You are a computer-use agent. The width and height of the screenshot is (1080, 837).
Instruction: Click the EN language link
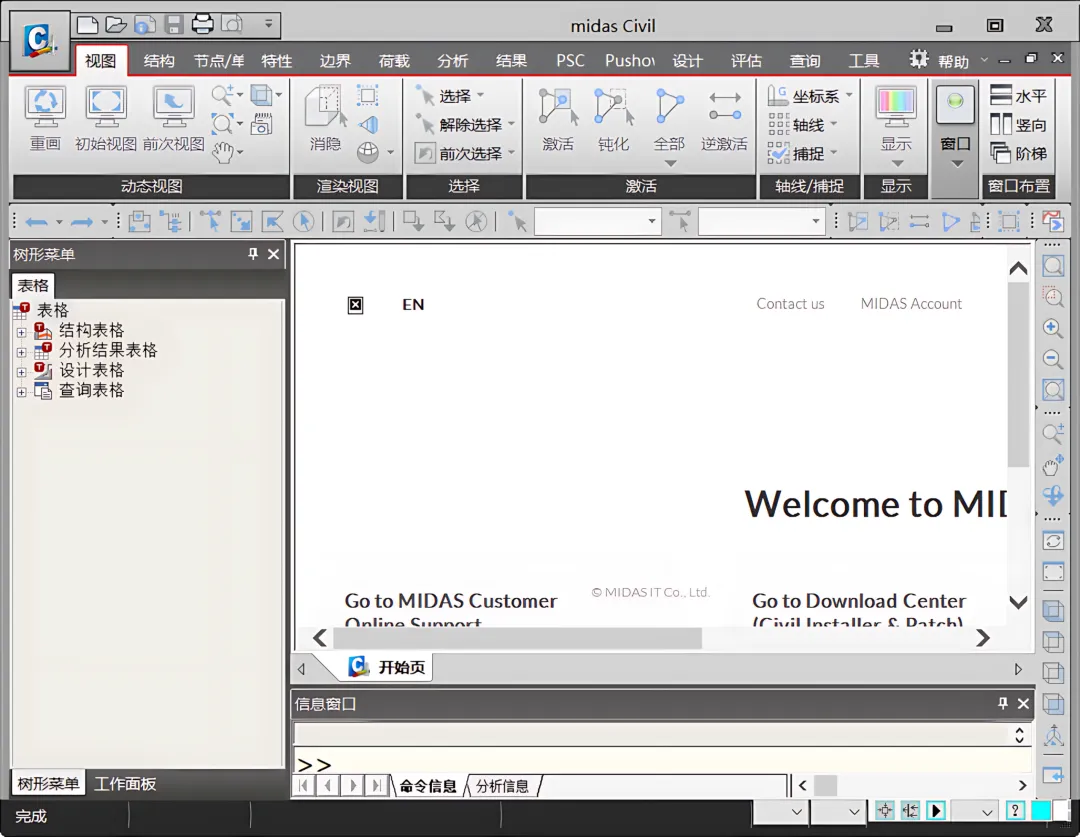click(413, 304)
